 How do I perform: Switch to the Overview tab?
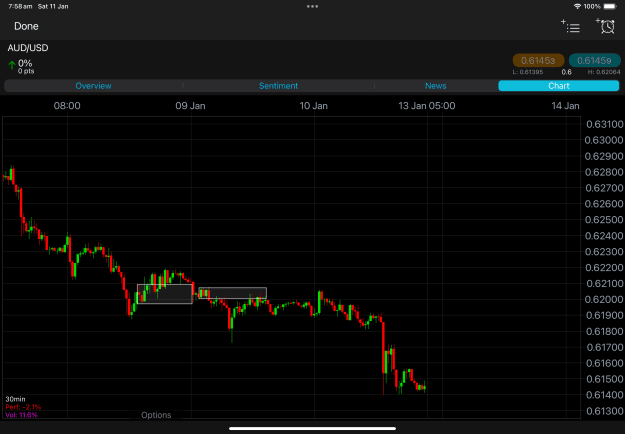93,86
